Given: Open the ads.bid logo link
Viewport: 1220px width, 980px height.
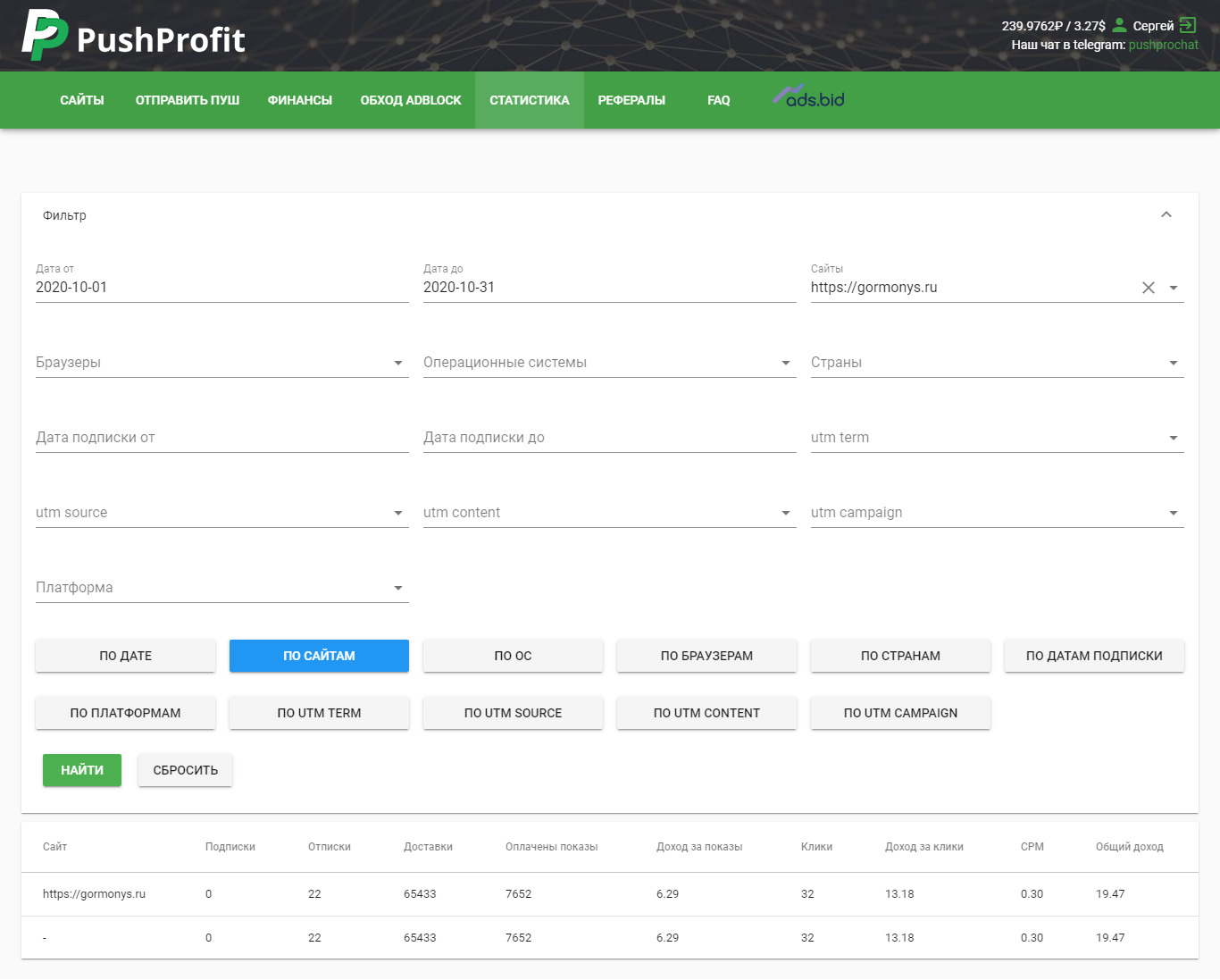Looking at the screenshot, I should (809, 97).
